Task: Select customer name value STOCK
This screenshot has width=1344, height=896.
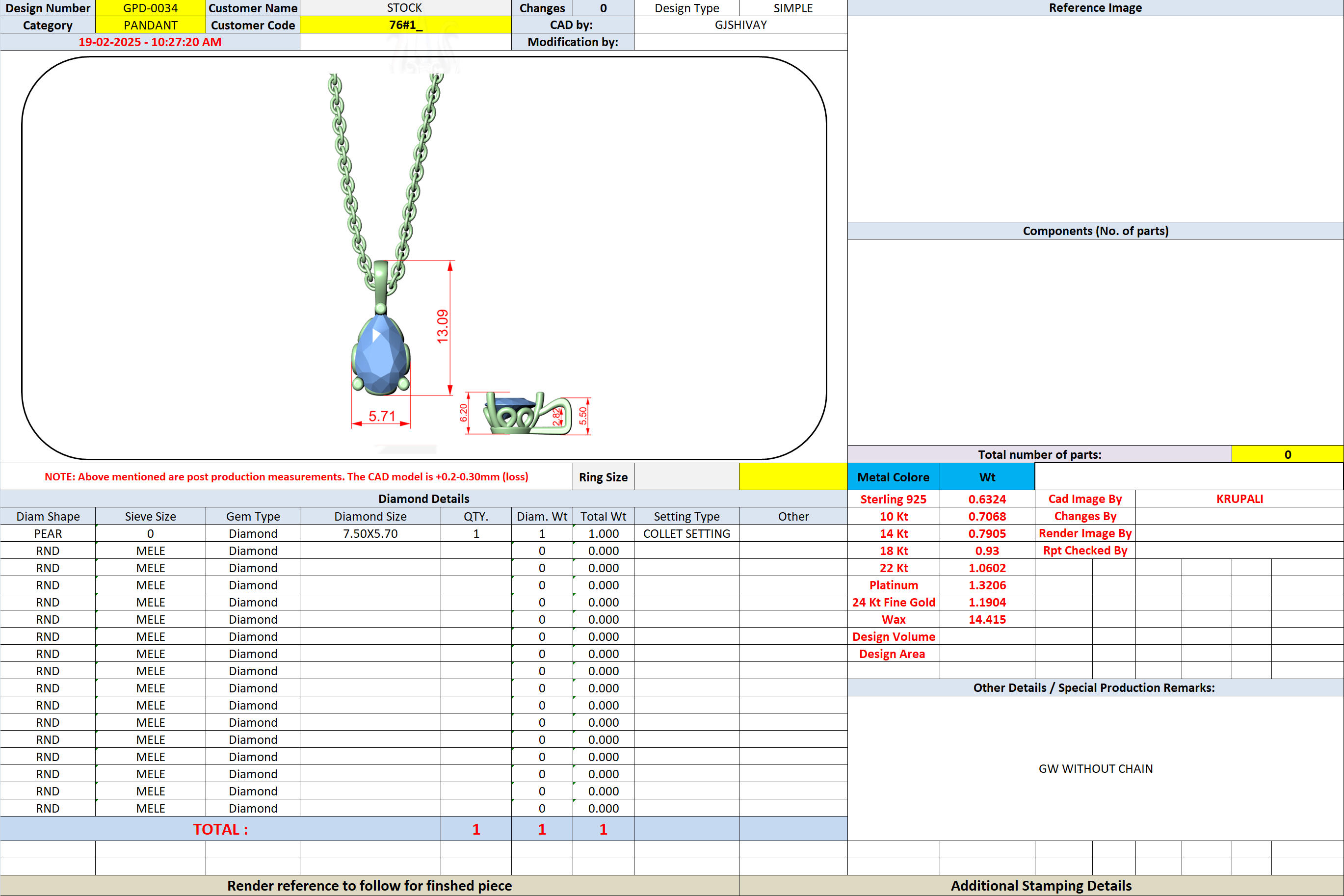Action: coord(405,8)
